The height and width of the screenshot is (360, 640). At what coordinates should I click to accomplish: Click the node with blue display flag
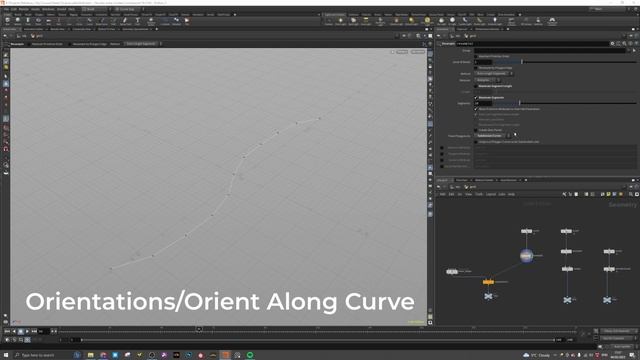[x=527, y=256]
